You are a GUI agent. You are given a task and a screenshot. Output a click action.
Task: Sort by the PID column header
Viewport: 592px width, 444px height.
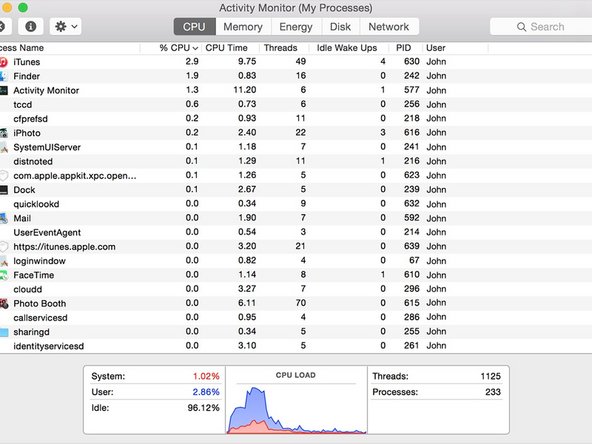[x=403, y=48]
